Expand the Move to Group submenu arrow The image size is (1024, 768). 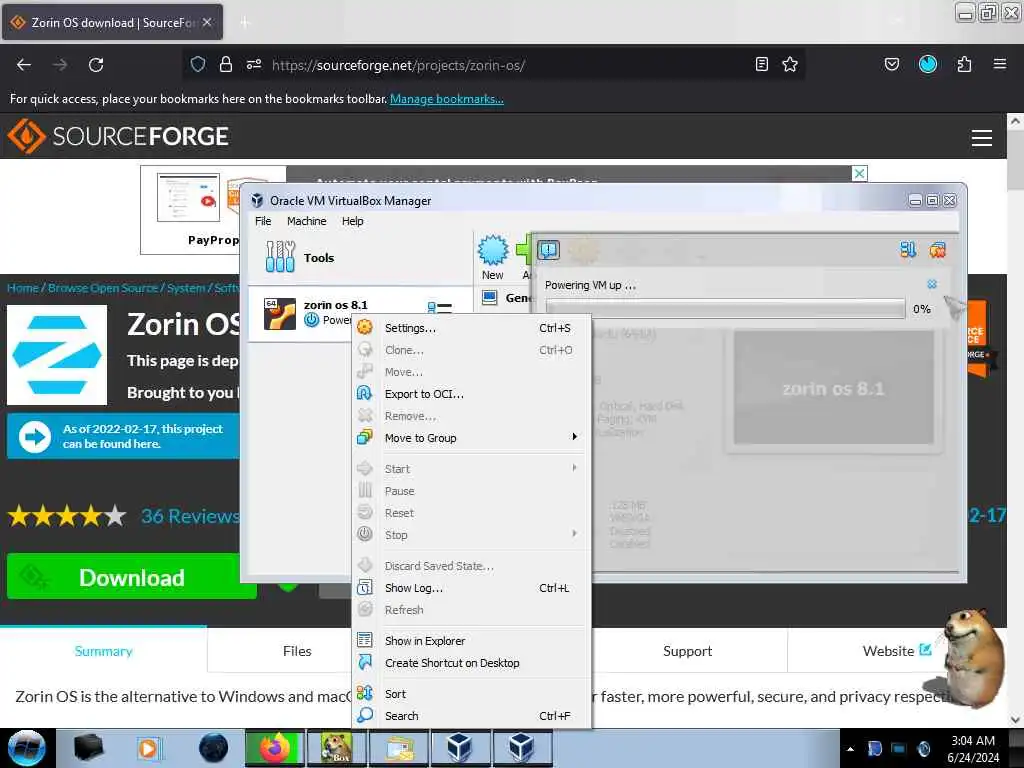tap(574, 436)
